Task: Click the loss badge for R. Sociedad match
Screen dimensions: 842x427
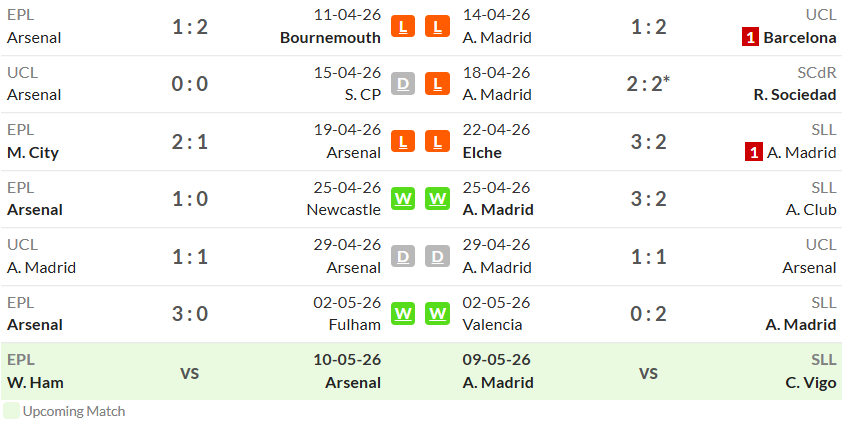Action: [x=437, y=84]
